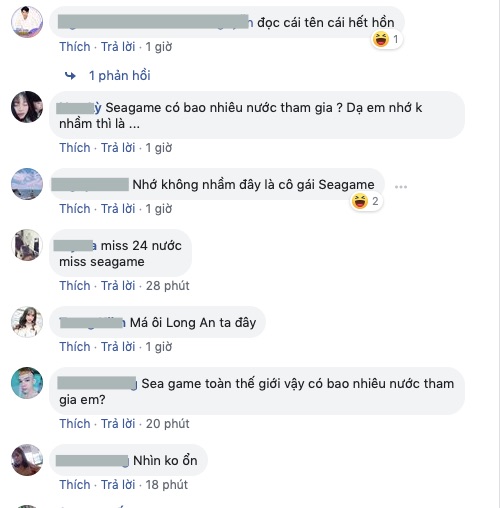Reply to the 'Má ôi Long An ta đây' comment
500x508 pixels.
pyautogui.click(x=118, y=347)
